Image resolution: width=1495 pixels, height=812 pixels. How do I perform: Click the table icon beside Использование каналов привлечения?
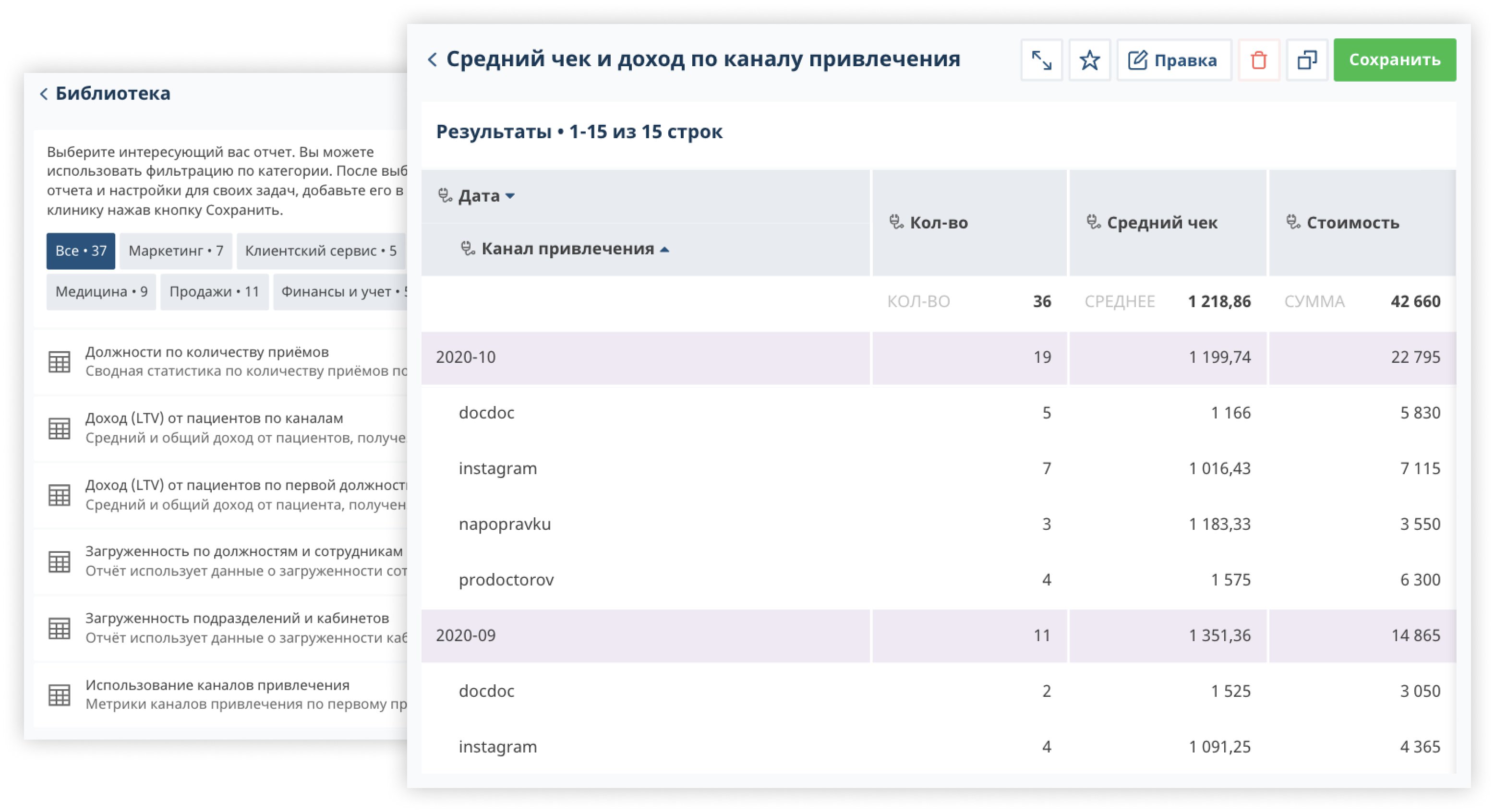(x=60, y=692)
